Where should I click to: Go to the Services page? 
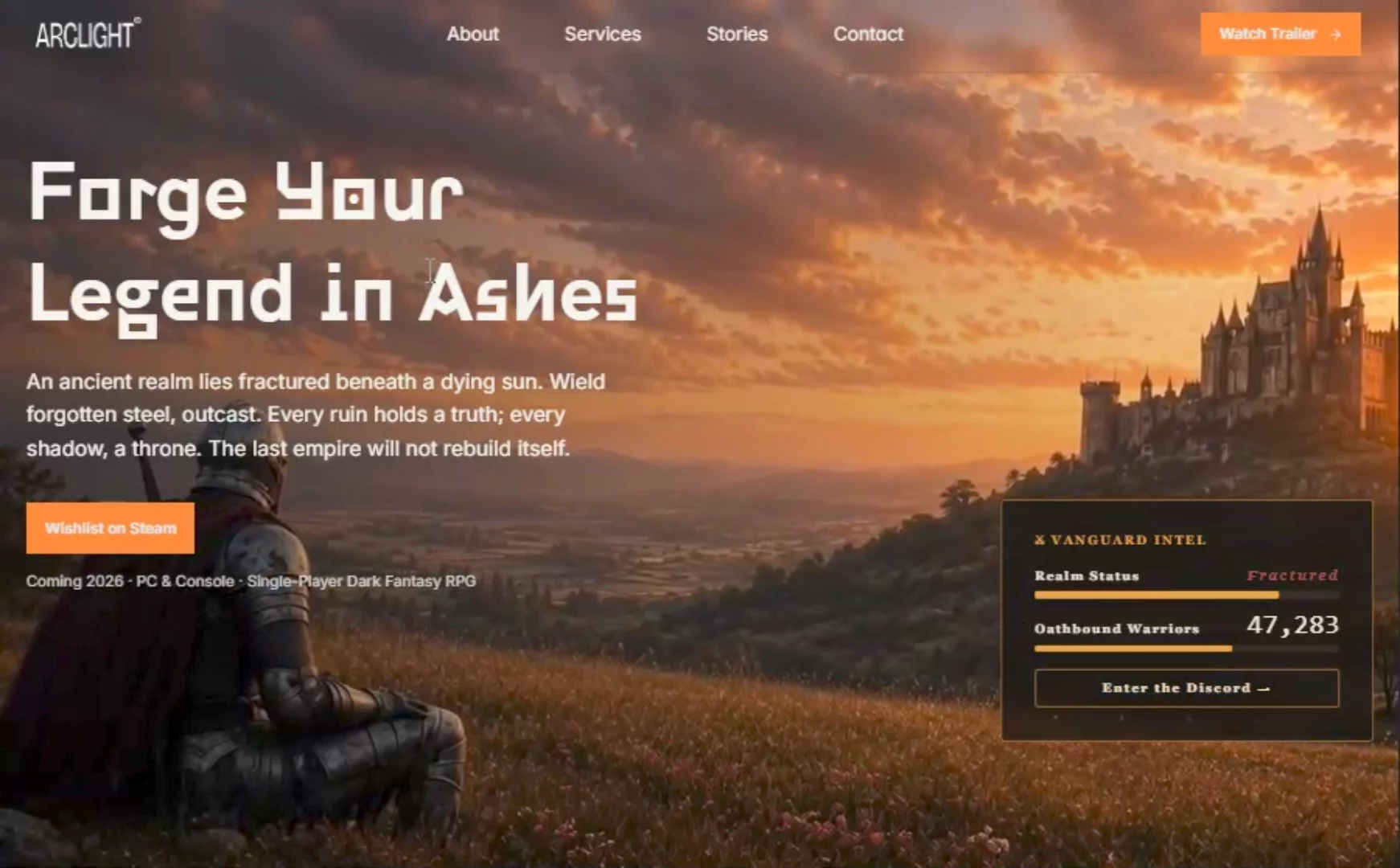603,34
